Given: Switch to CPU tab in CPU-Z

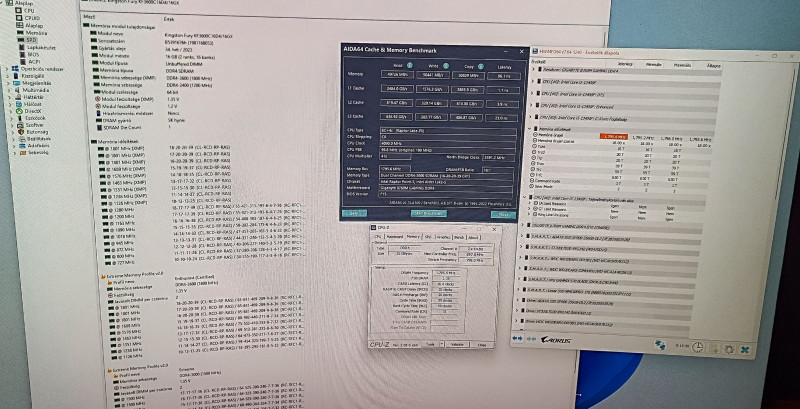Looking at the screenshot, I should [x=378, y=237].
